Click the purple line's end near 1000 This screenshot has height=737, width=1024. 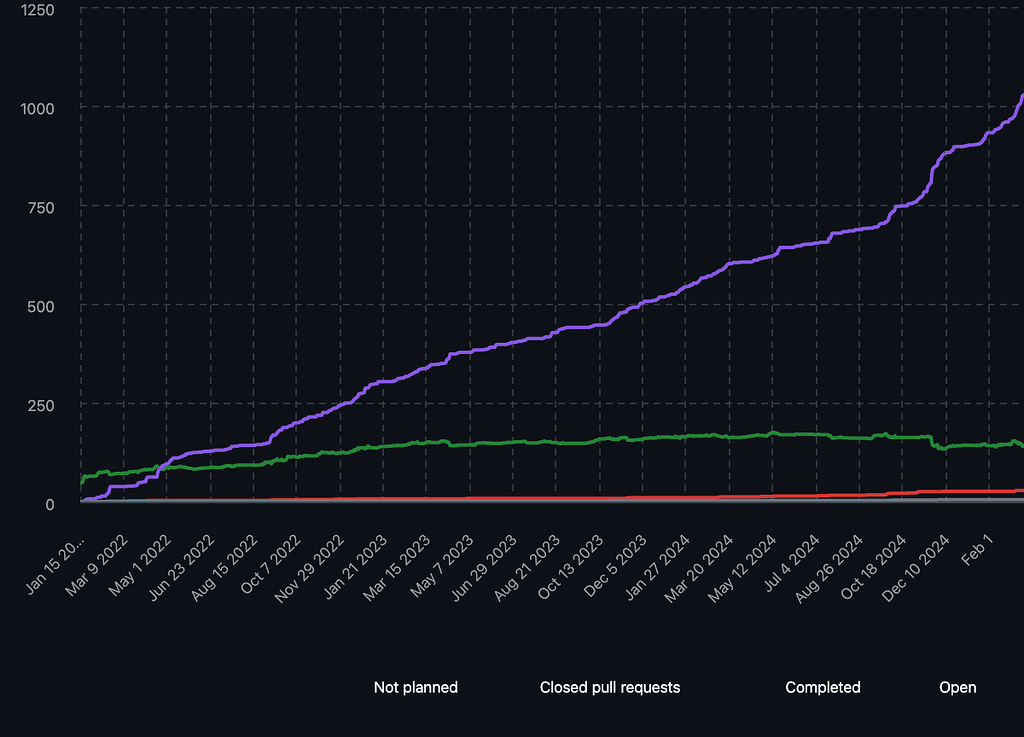point(1020,98)
